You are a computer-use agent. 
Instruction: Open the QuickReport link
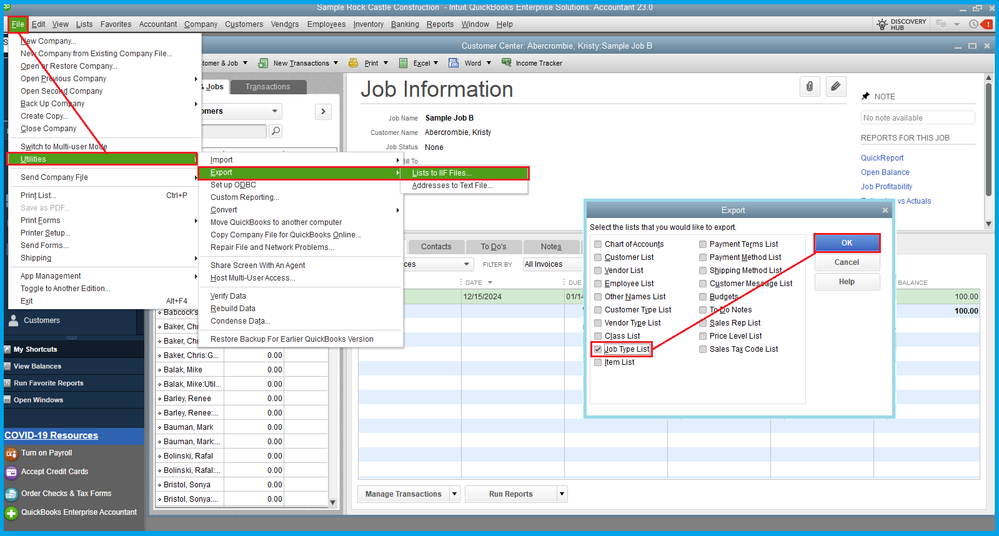click(x=882, y=158)
